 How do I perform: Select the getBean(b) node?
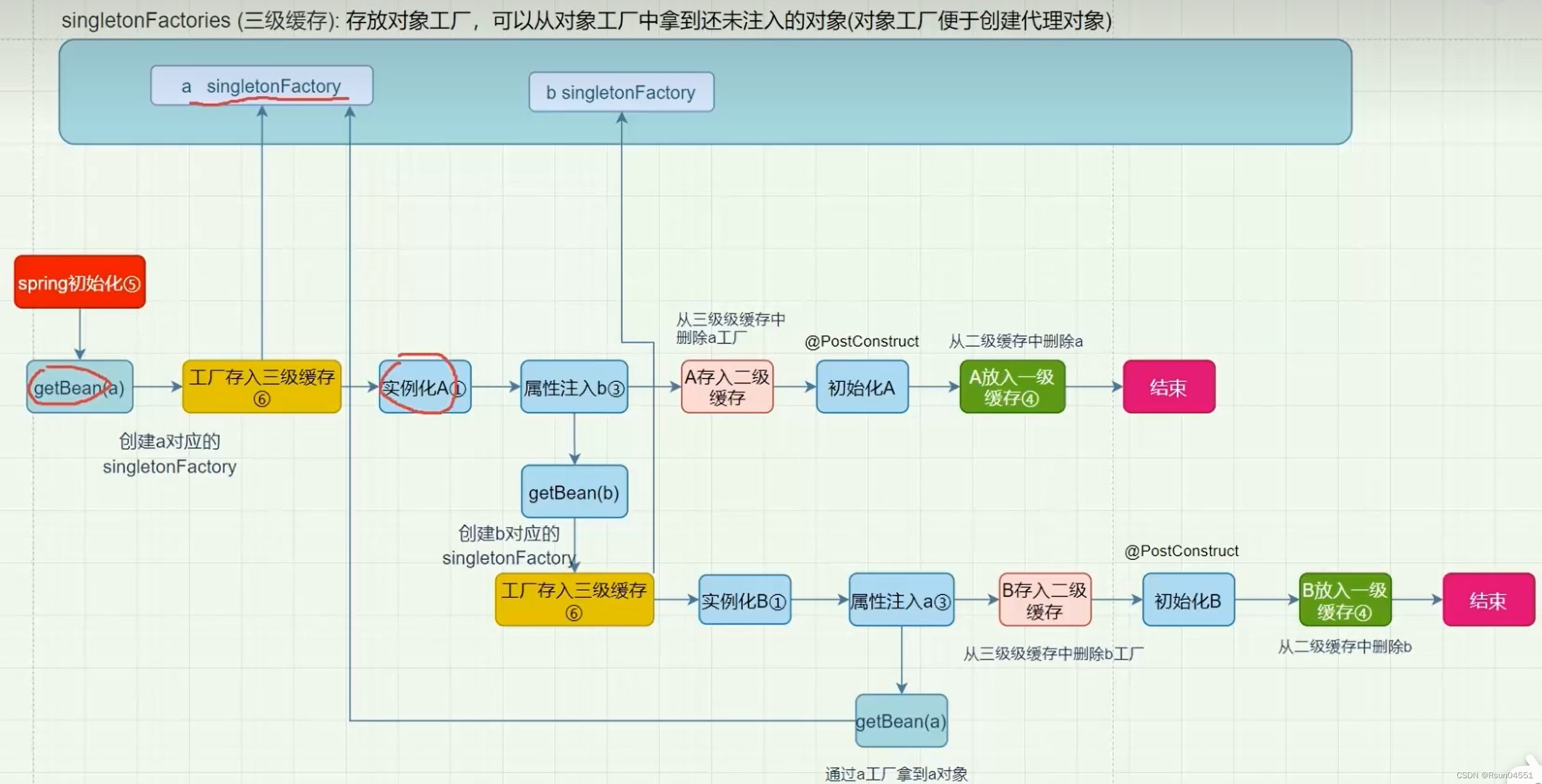574,491
